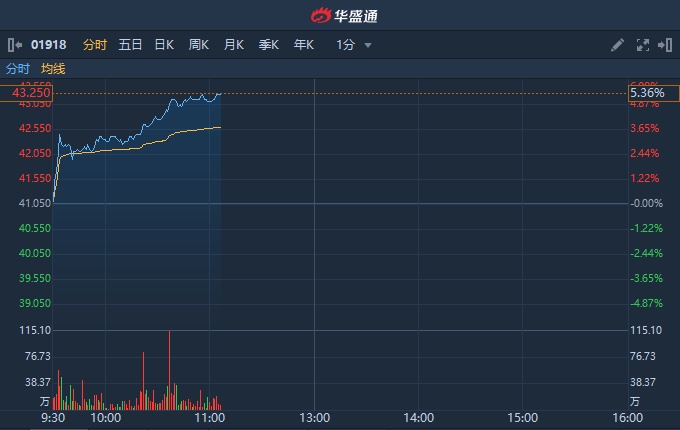Viewport: 680px width, 430px height.
Task: Switch to the 分时 intraday tab
Action: click(x=94, y=45)
